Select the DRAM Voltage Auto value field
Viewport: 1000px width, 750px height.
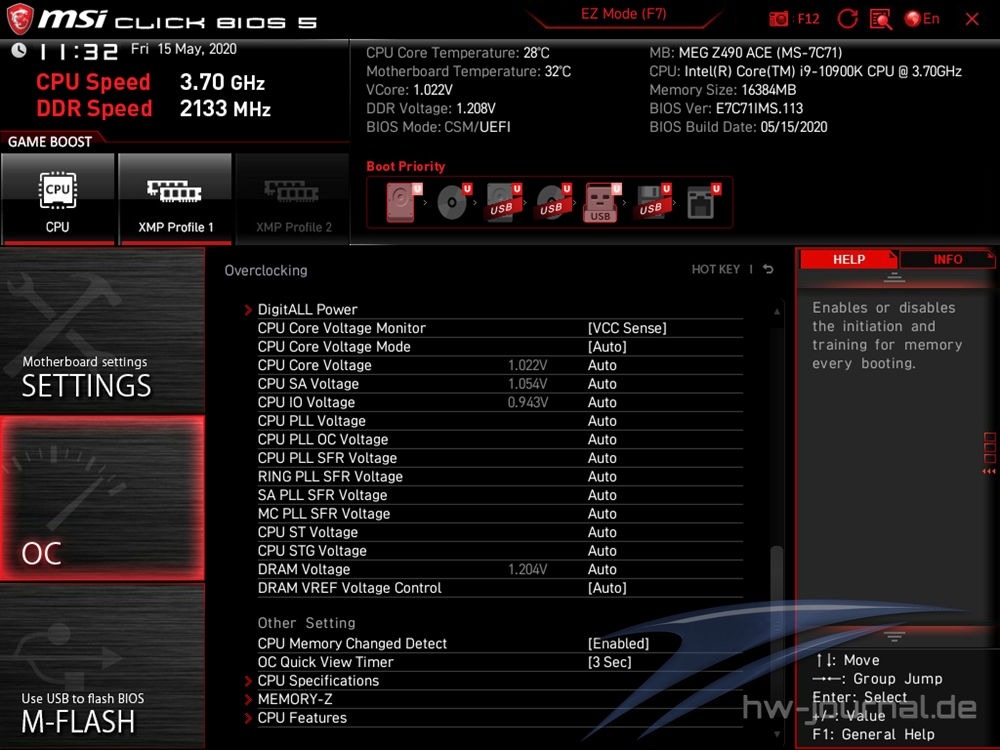tap(602, 569)
